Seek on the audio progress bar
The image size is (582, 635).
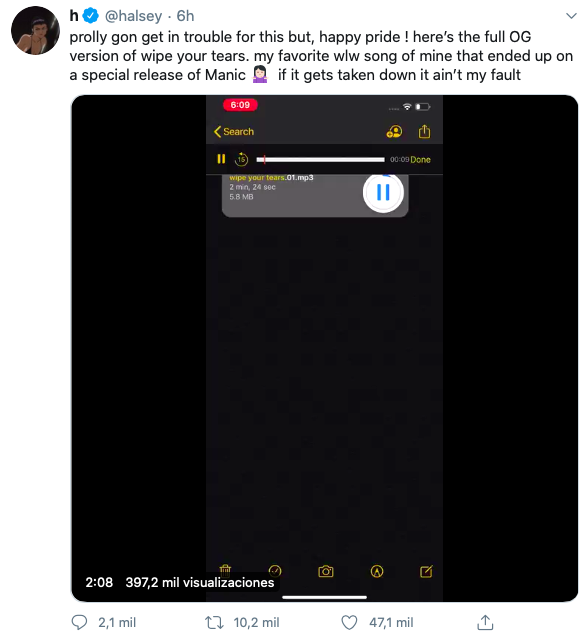[320, 160]
